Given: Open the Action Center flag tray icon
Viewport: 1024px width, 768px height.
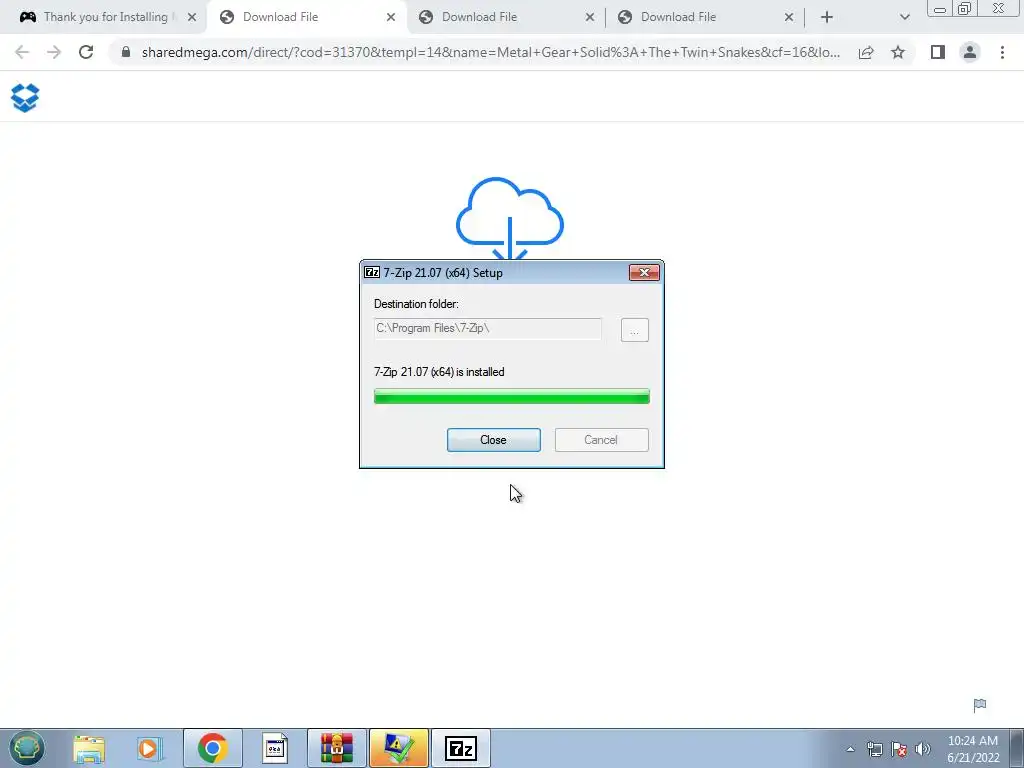Looking at the screenshot, I should coord(899,749).
